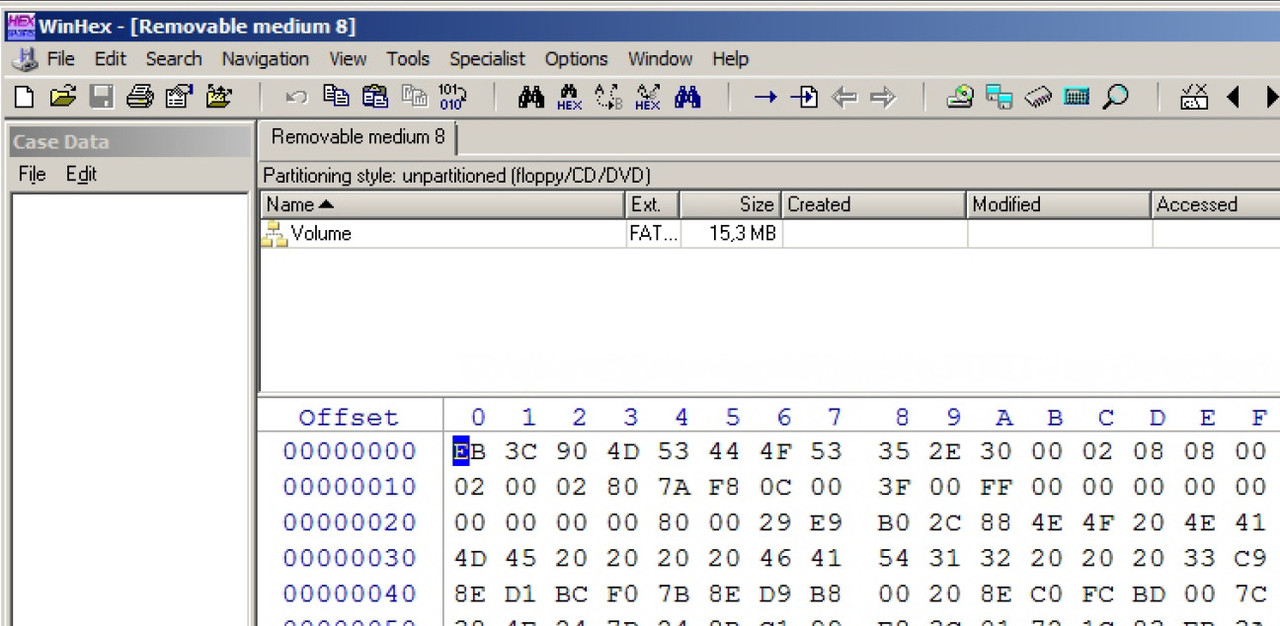1280x626 pixels.
Task: Click offset label 00000040
Action: 349,594
